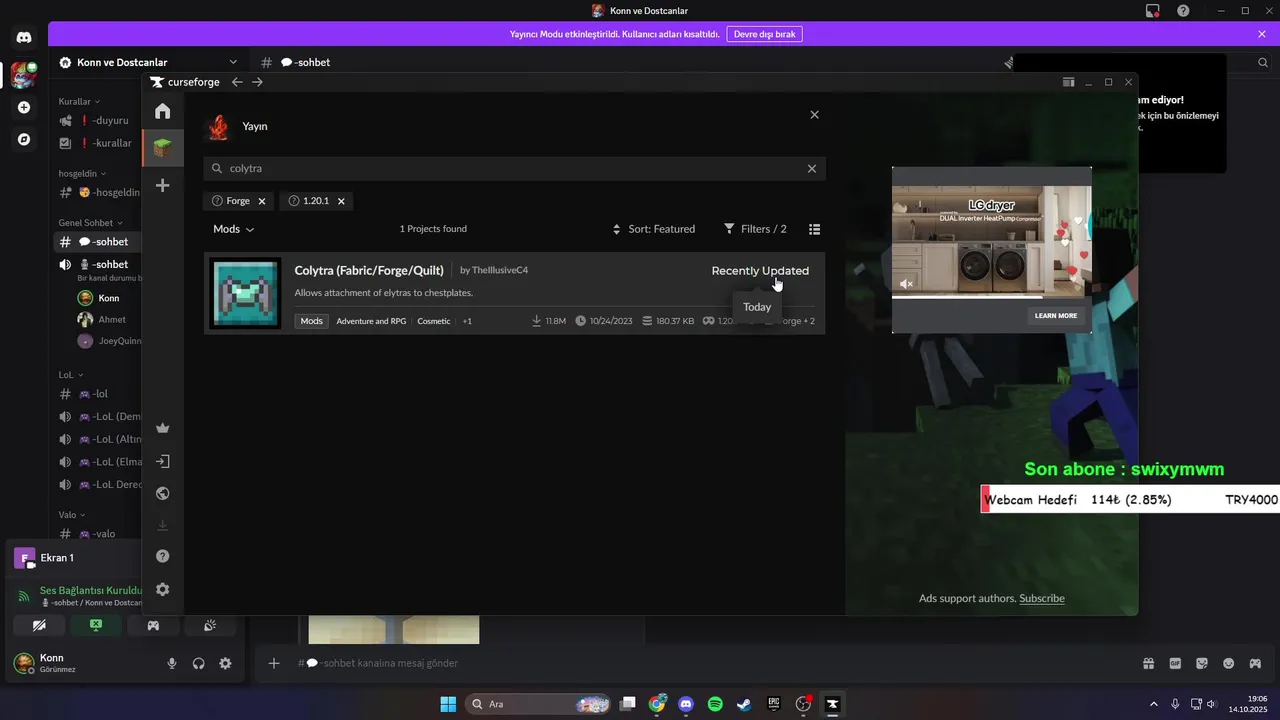The image size is (1280, 720).
Task: Click the Subscribe link under the ad
Action: pyautogui.click(x=1042, y=598)
